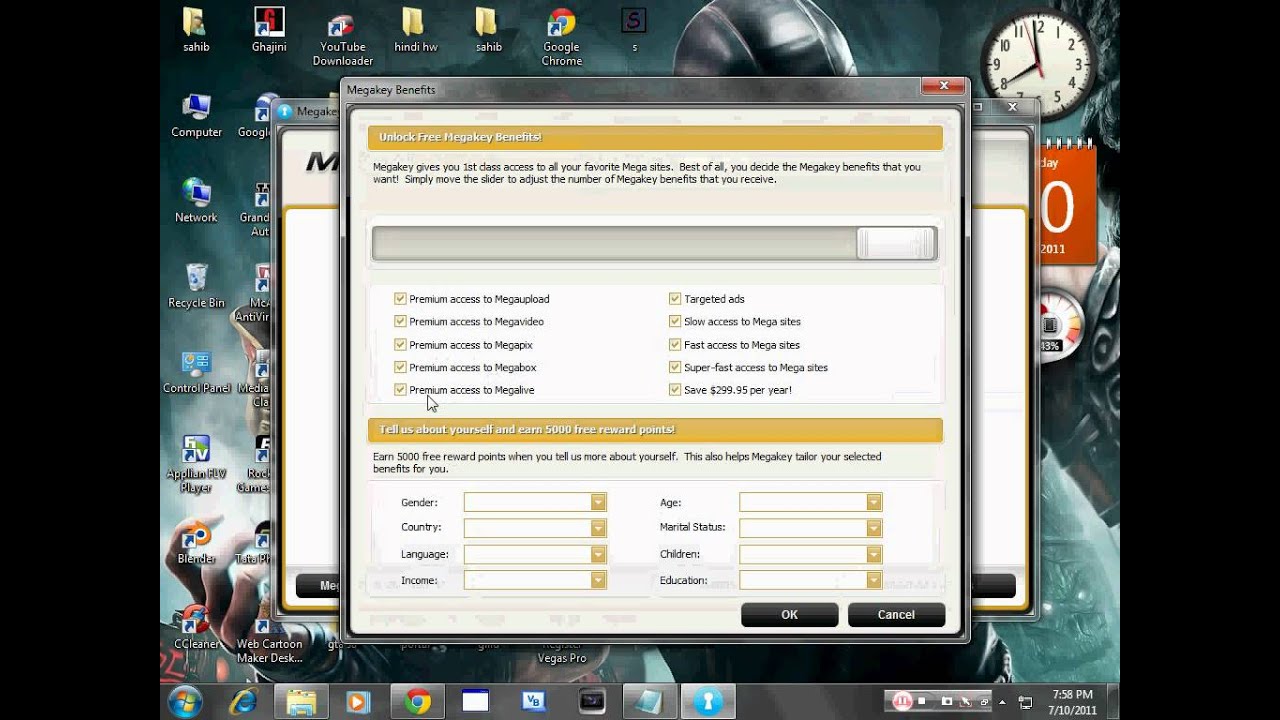Click the red recording icon in system tray
1280x720 pixels.
[903, 701]
